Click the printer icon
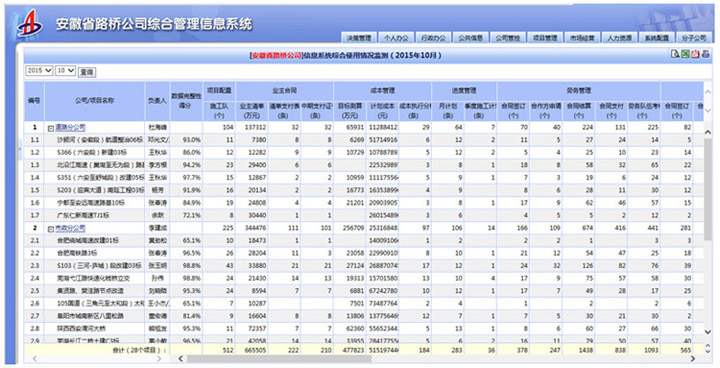 point(705,54)
